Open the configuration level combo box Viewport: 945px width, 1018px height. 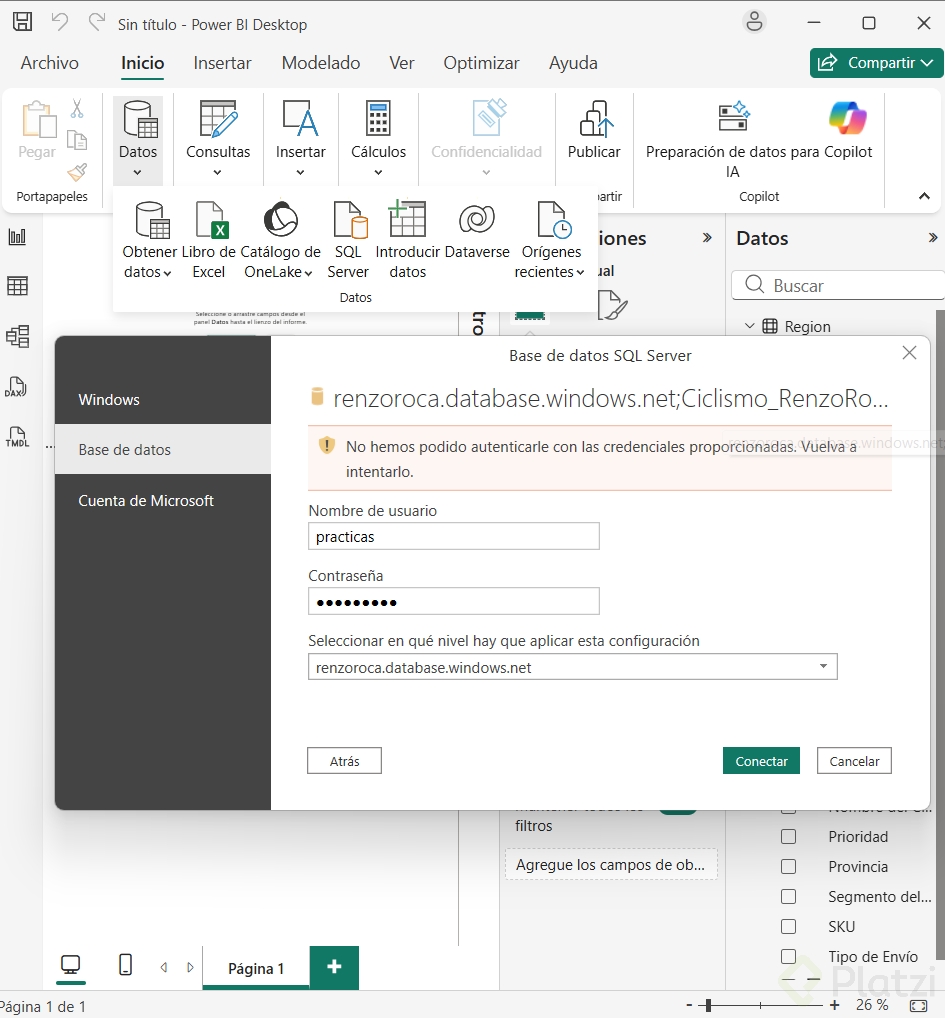point(572,667)
